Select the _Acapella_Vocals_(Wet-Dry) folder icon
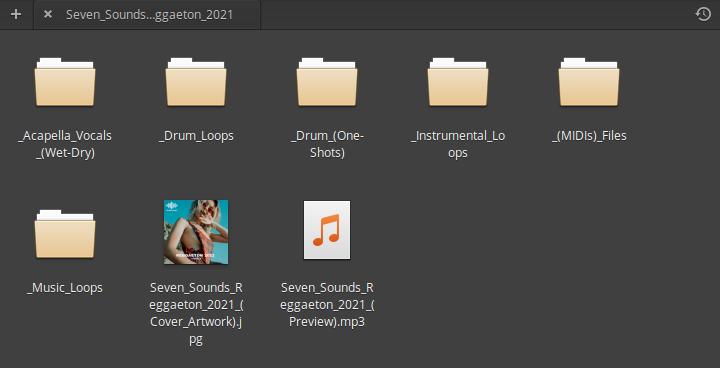This screenshot has height=368, width=720. [65, 82]
